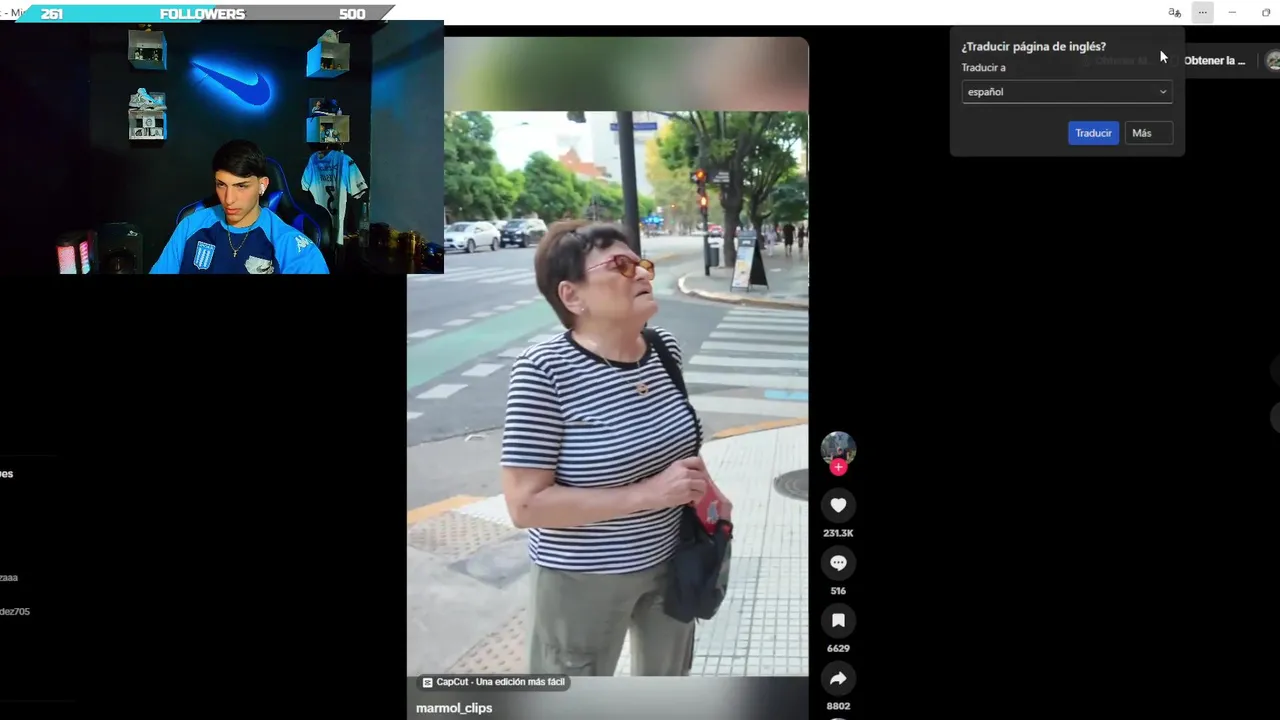Viewport: 1280px width, 720px height.
Task: Save the video with the bookmark icon
Action: [x=838, y=621]
